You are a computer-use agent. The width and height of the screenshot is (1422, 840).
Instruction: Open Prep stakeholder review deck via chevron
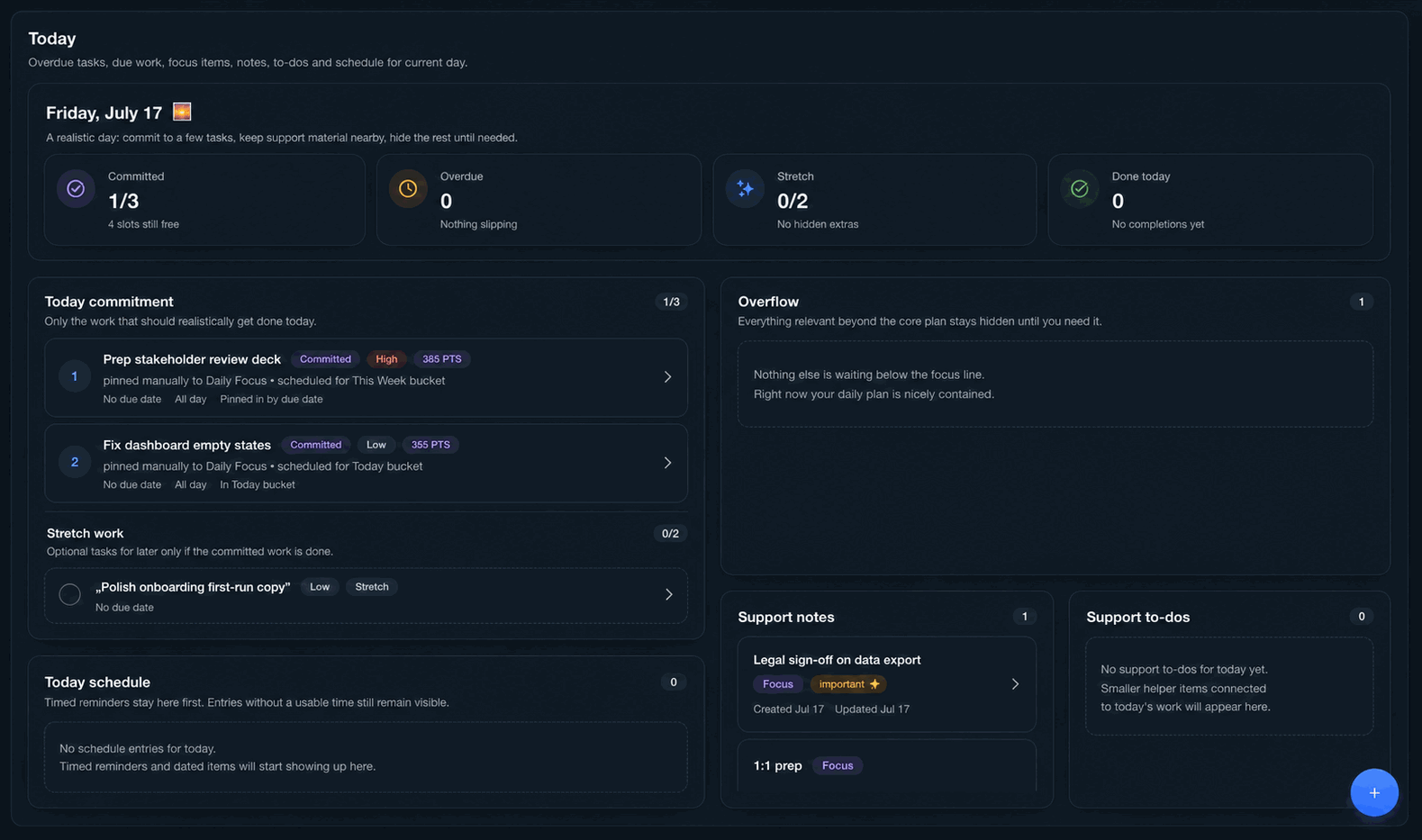[667, 376]
